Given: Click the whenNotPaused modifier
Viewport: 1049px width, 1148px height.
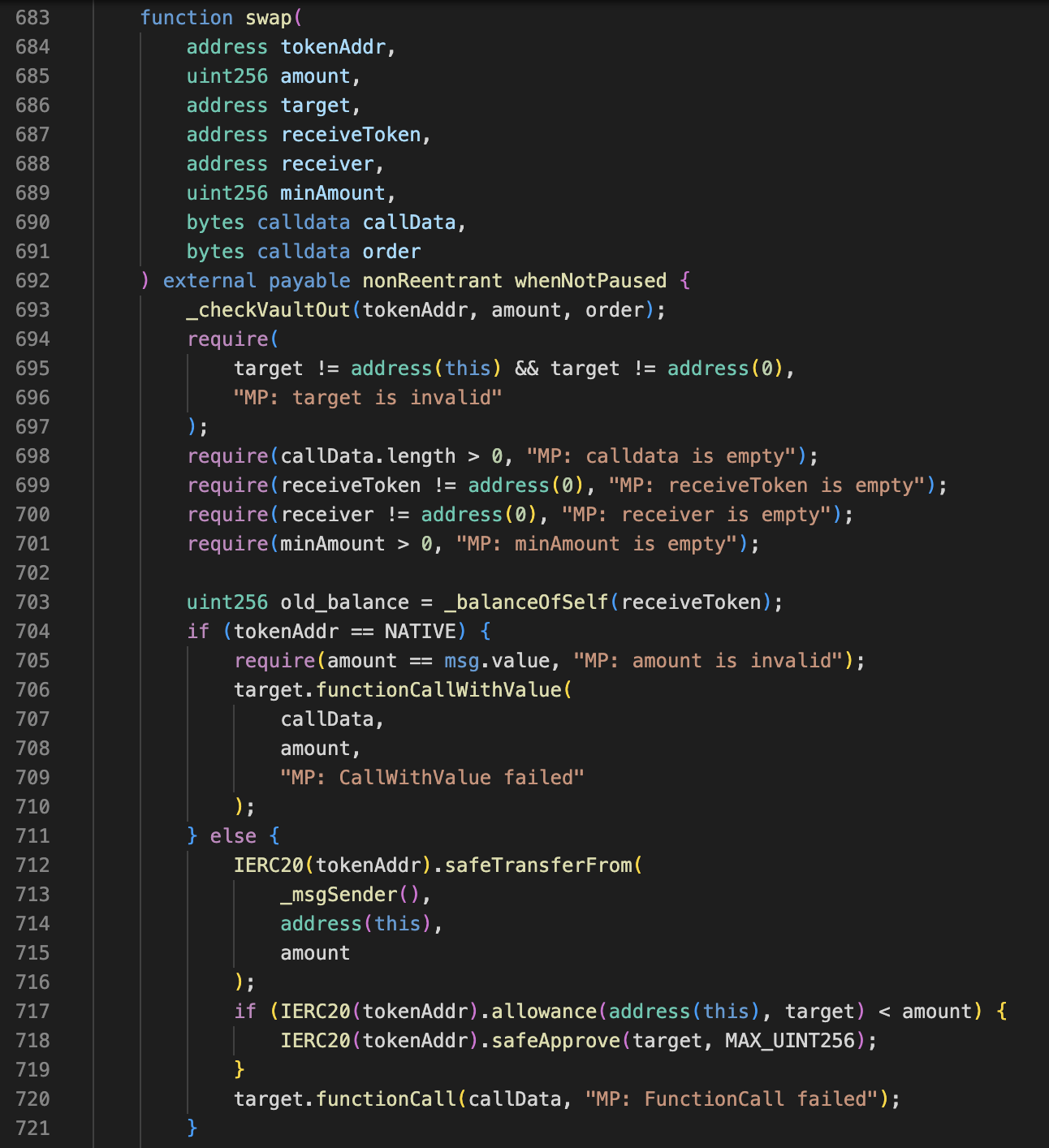Looking at the screenshot, I should point(590,281).
